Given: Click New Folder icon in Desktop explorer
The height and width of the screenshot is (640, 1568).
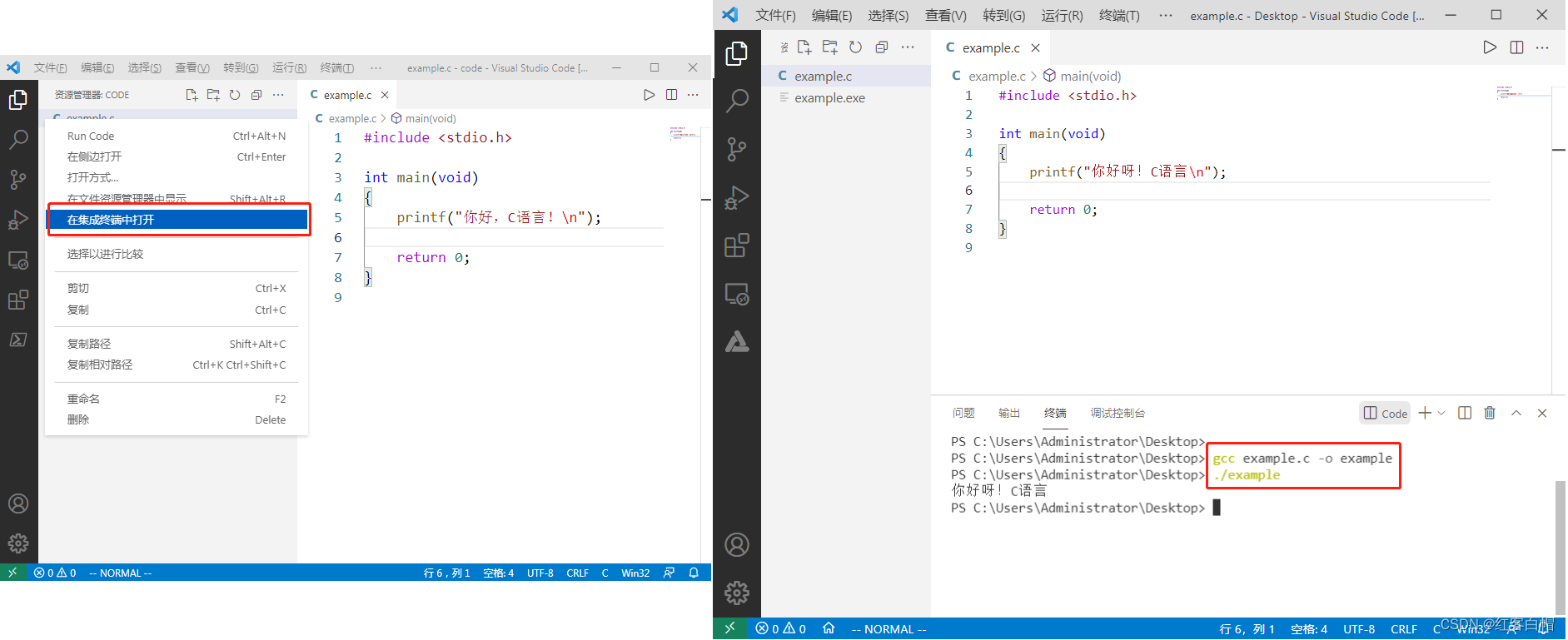Looking at the screenshot, I should coord(829,47).
